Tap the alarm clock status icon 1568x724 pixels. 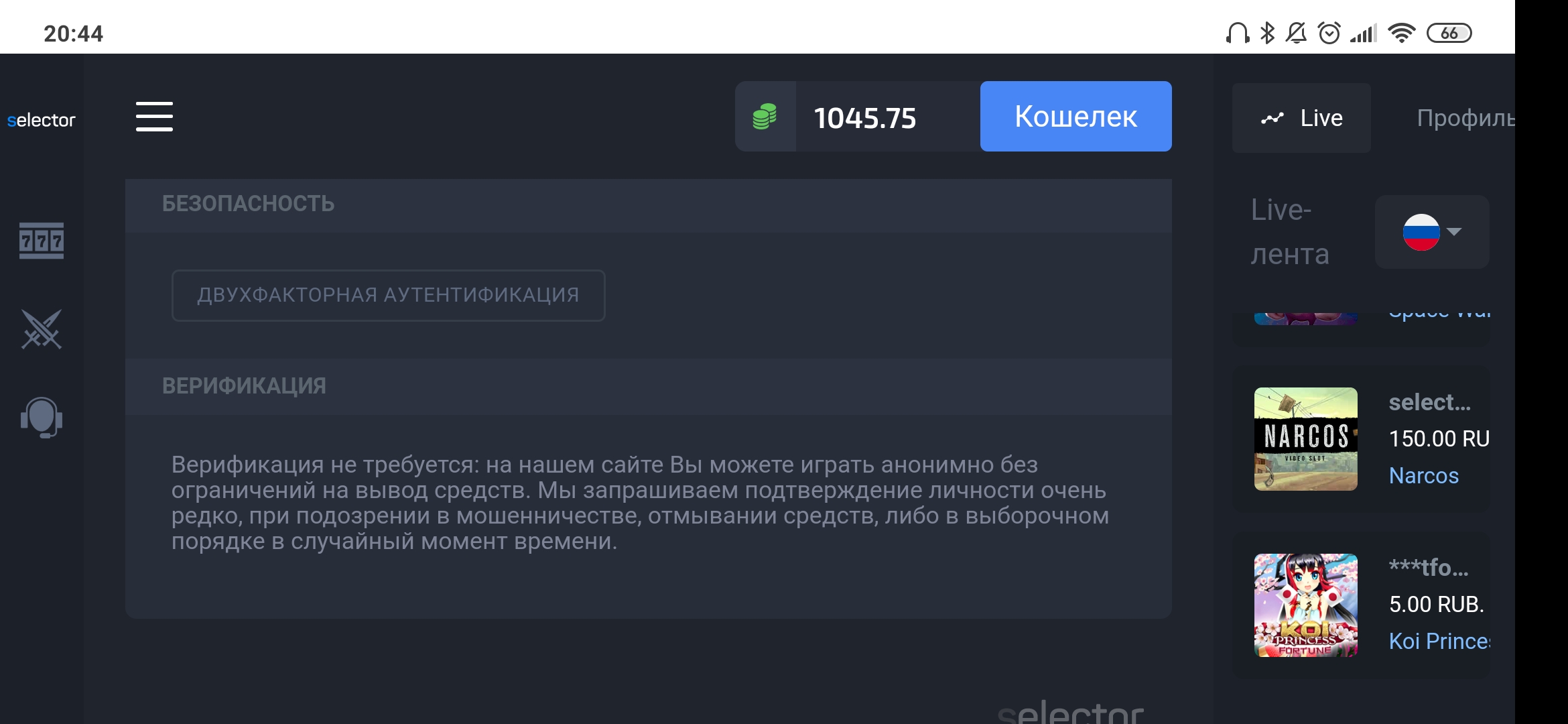click(1329, 33)
